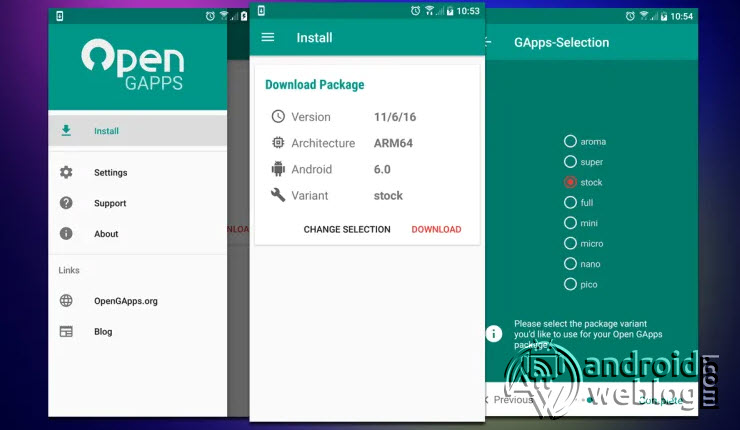Click the Blog page icon
Image resolution: width=740 pixels, height=430 pixels.
(66, 331)
